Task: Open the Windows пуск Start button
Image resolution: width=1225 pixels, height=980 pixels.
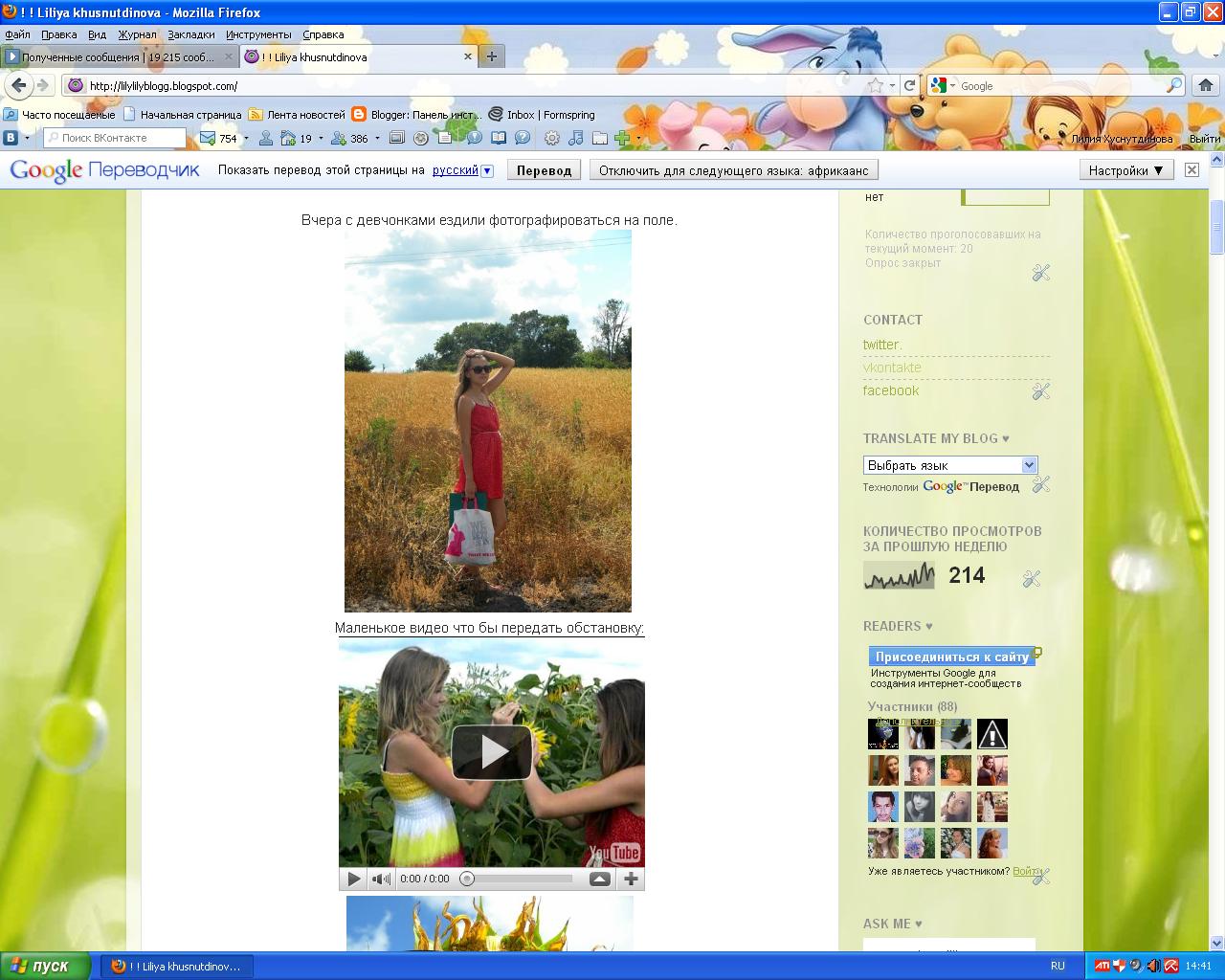Action: 46,966
